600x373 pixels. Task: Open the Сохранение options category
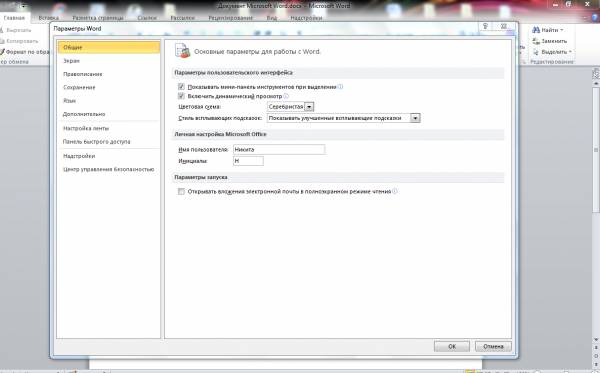109,88
